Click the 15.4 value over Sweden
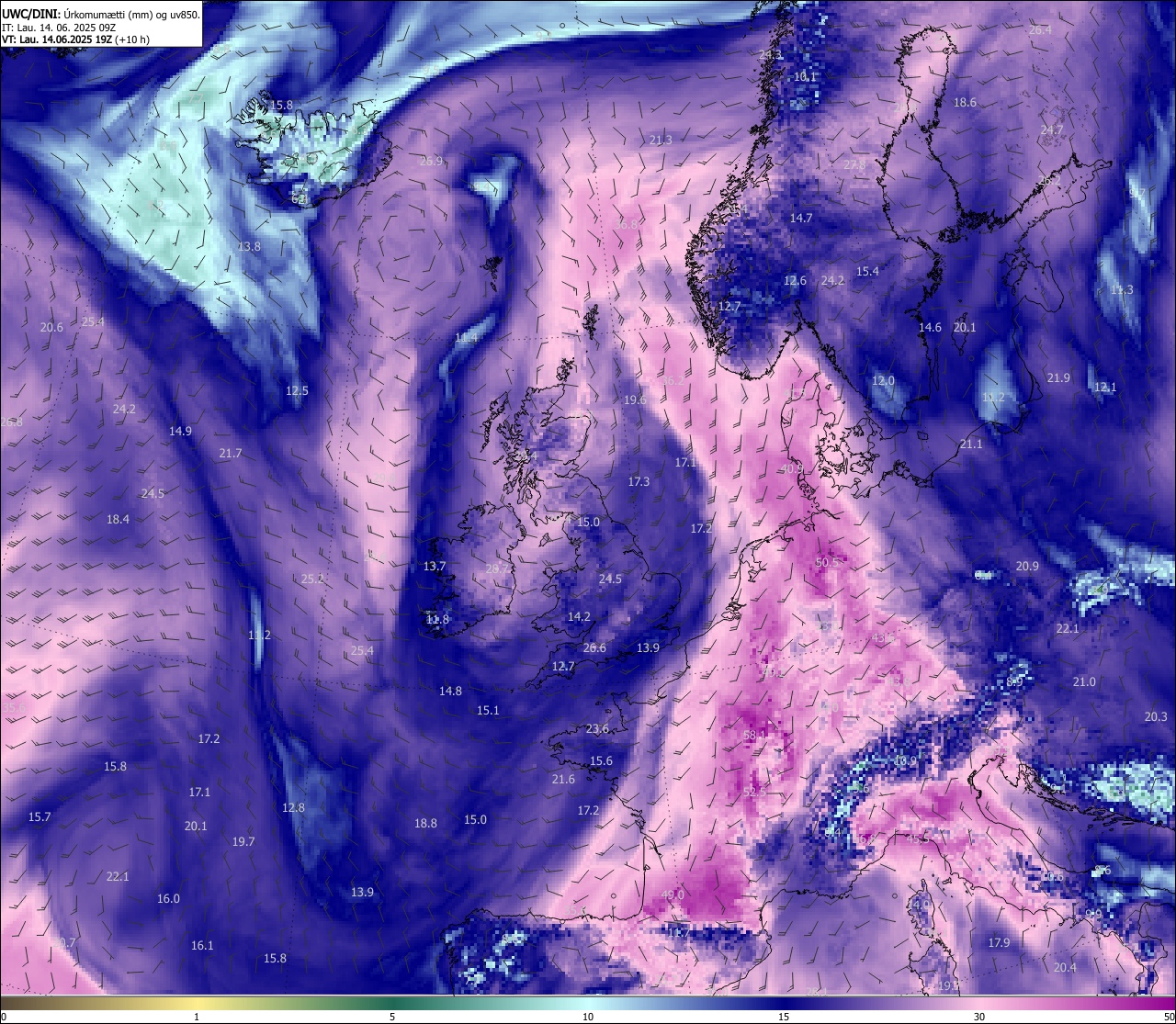Viewport: 1176px width, 1024px height. coord(867,271)
